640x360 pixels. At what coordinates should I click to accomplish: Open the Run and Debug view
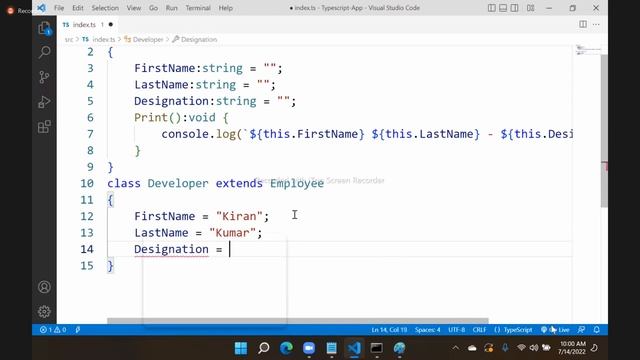44,102
